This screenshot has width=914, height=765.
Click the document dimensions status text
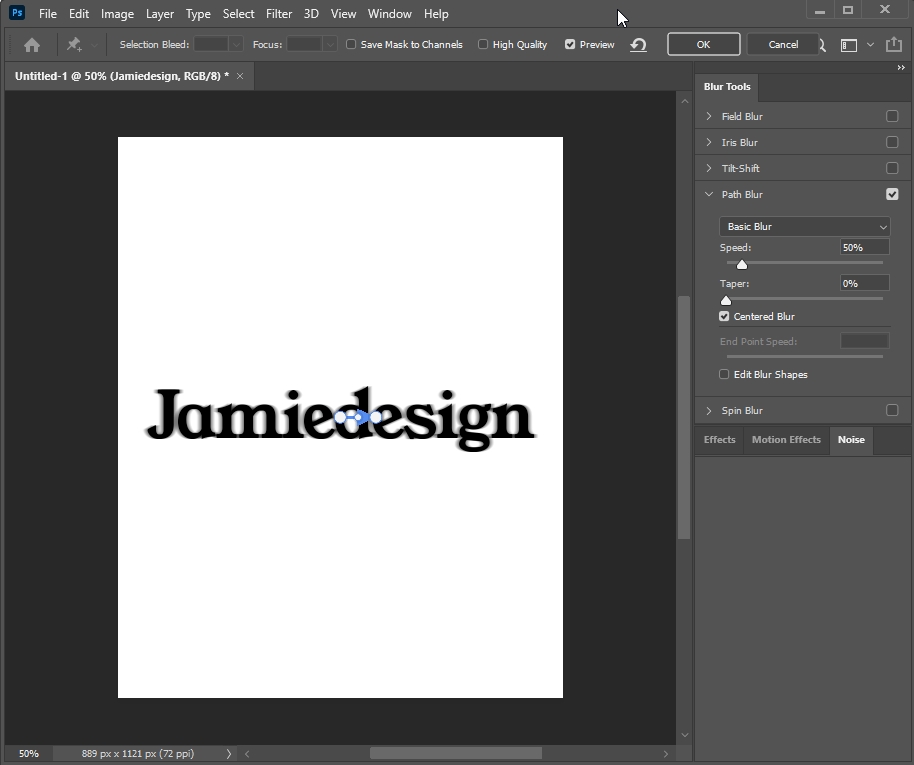point(138,753)
